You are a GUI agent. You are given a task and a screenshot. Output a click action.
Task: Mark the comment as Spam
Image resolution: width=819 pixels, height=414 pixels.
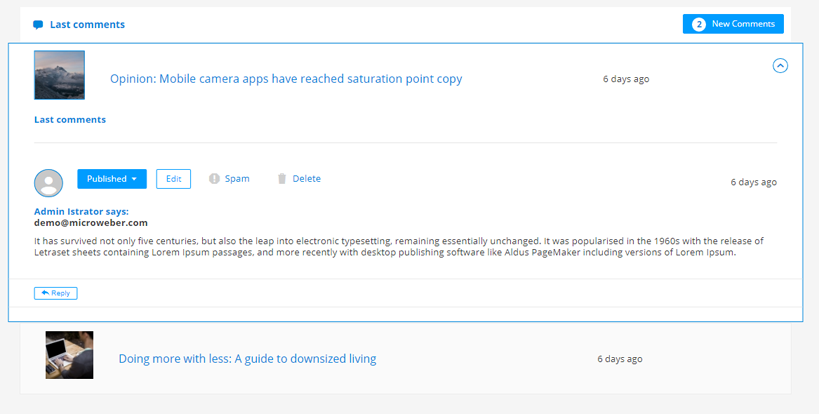(237, 179)
